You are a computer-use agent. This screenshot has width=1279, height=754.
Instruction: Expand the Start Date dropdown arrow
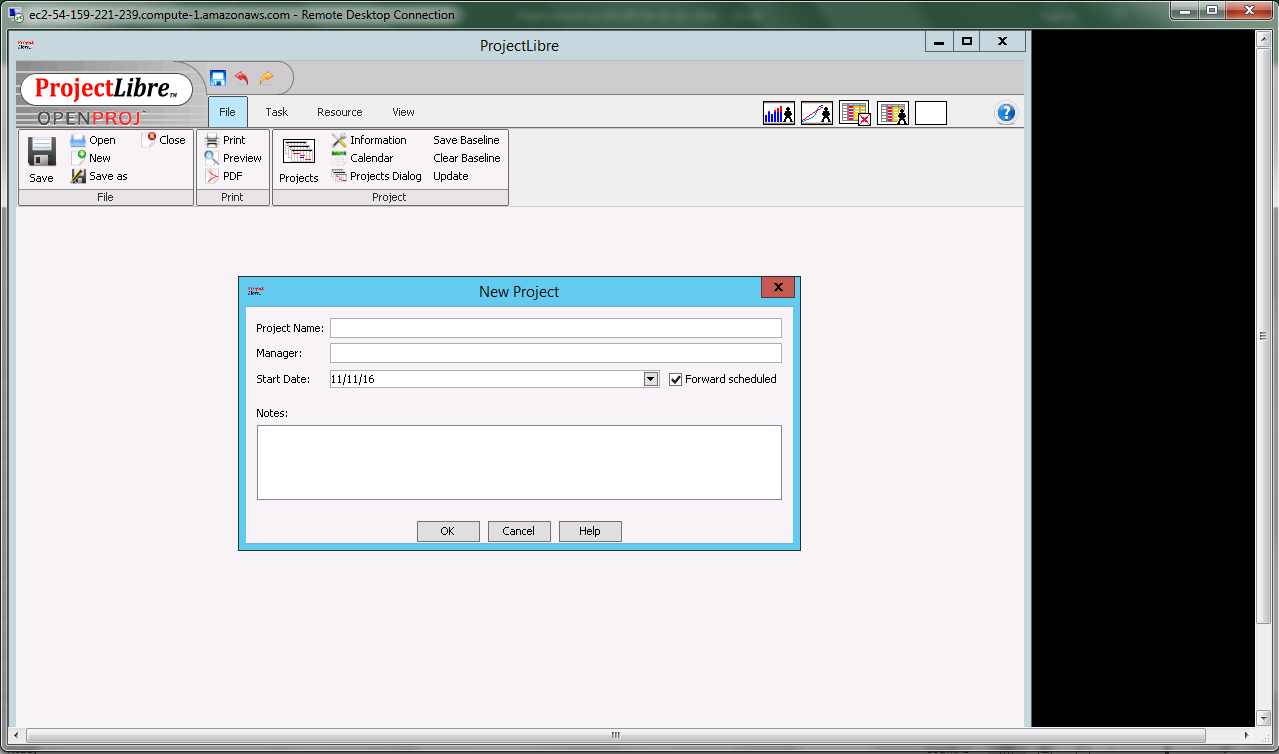pyautogui.click(x=650, y=379)
